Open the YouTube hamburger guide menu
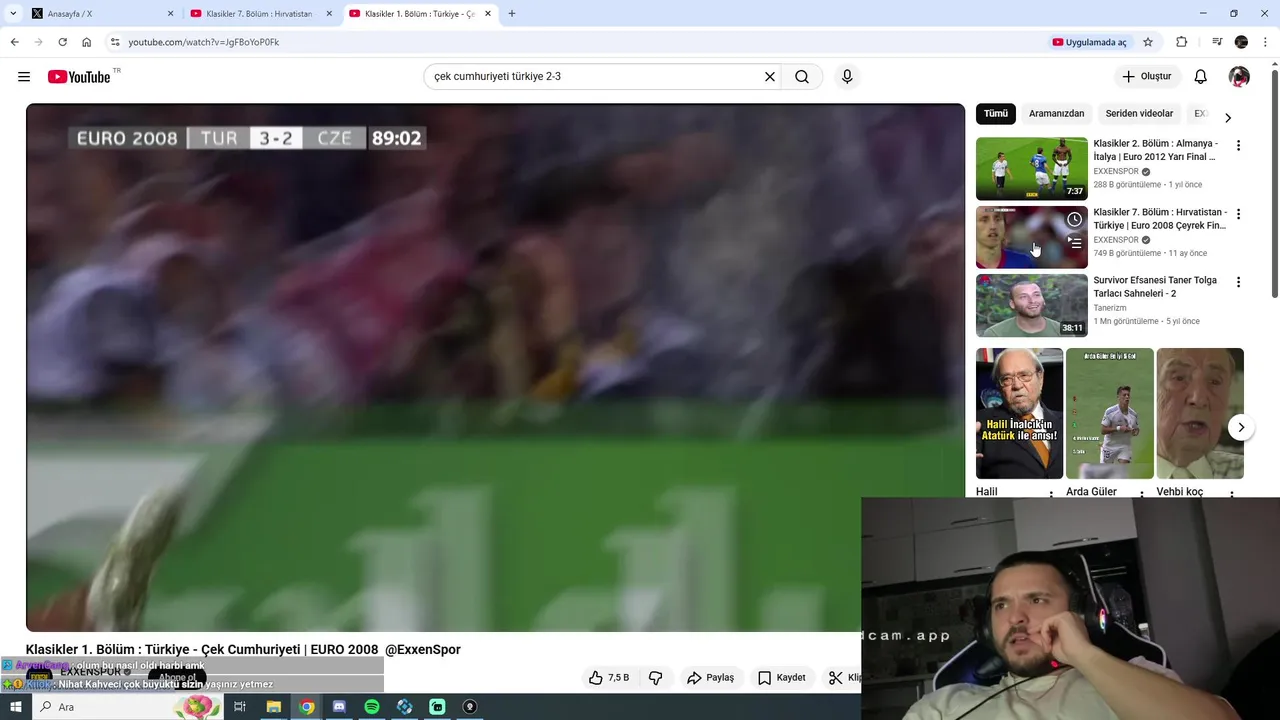This screenshot has width=1280, height=720. [24, 77]
